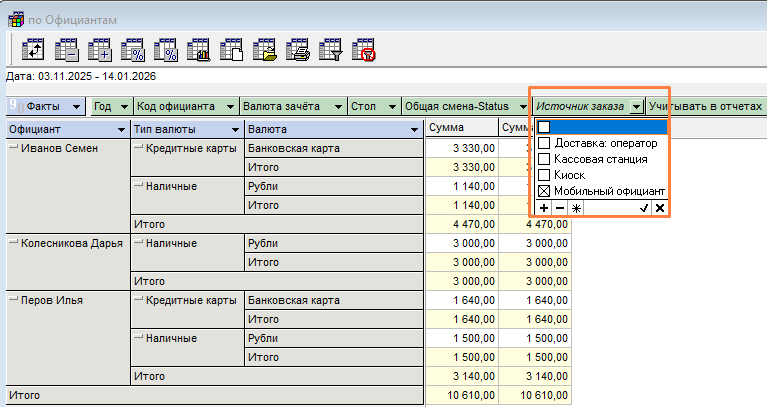This screenshot has width=767, height=407.
Task: Open the Факты dropdown
Action: 78,106
